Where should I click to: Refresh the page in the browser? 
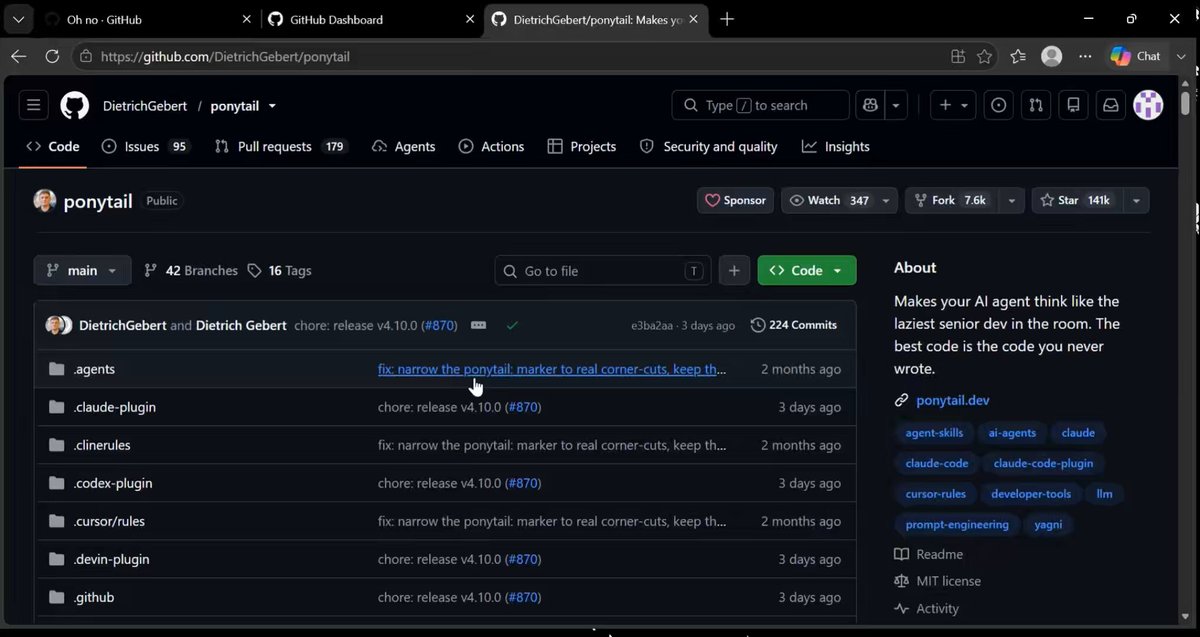click(x=52, y=57)
